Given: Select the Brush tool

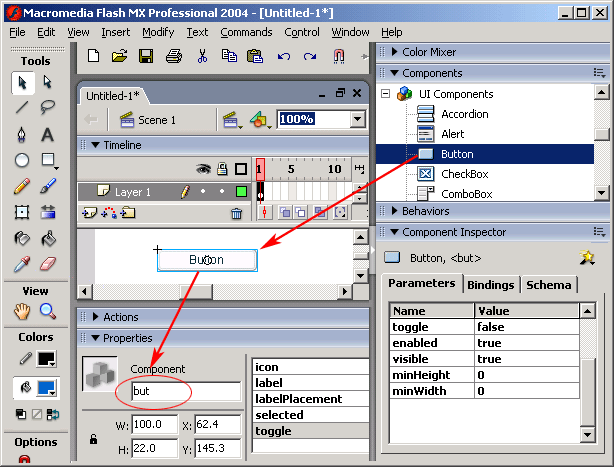Looking at the screenshot, I should click(48, 186).
